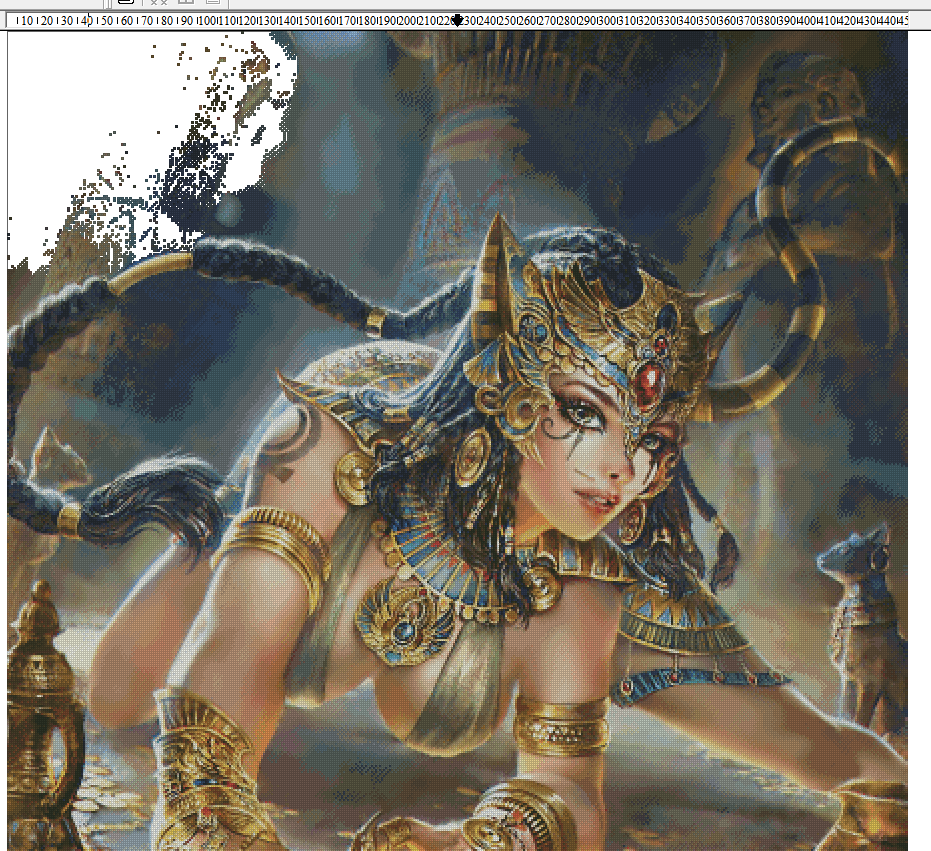The width and height of the screenshot is (931, 851).
Task: Click ruler mark 250
Action: click(x=507, y=21)
